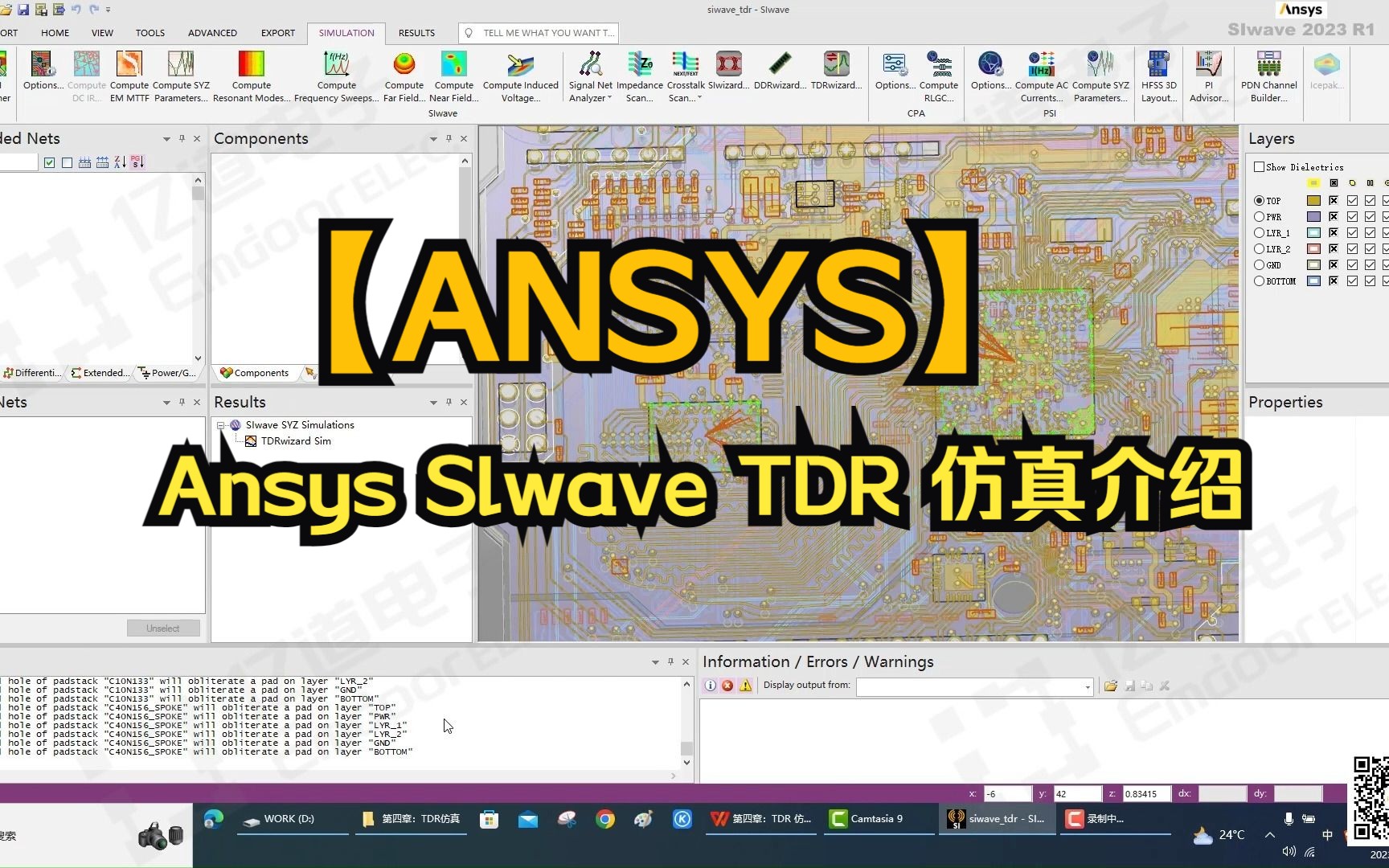Switch to the RESULTS ribbon tab
This screenshot has width=1389, height=868.
click(x=416, y=33)
